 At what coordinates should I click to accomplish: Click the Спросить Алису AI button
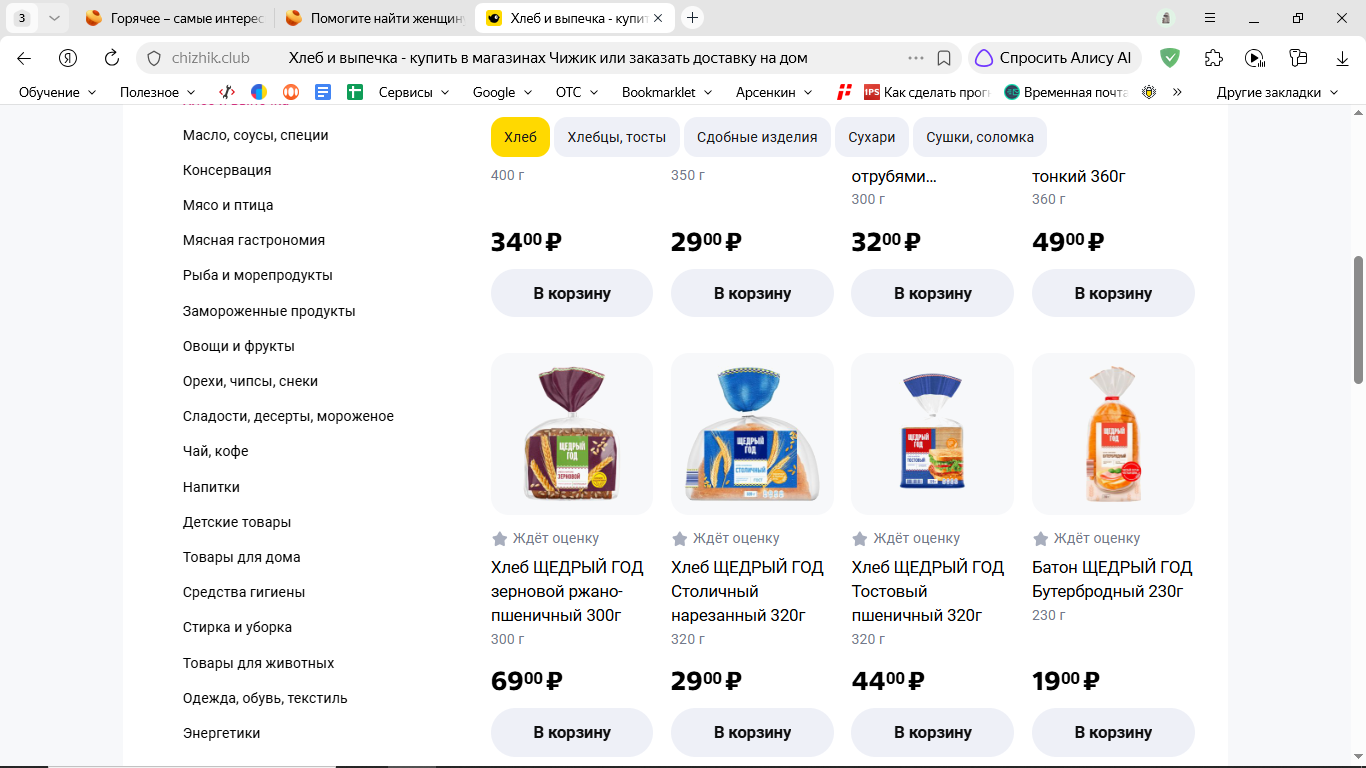[x=1054, y=58]
